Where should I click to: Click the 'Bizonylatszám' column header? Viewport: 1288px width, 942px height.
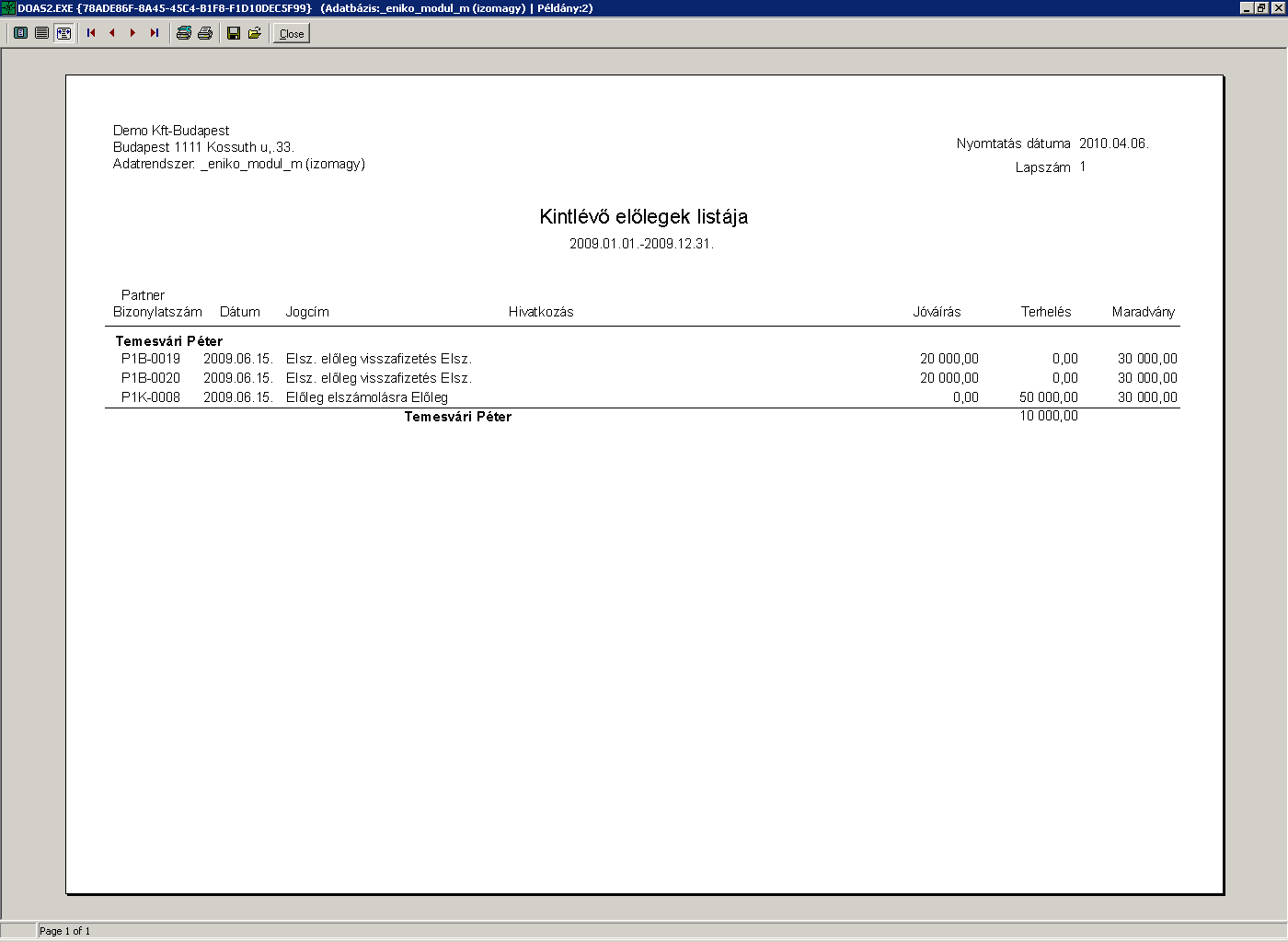click(x=157, y=312)
